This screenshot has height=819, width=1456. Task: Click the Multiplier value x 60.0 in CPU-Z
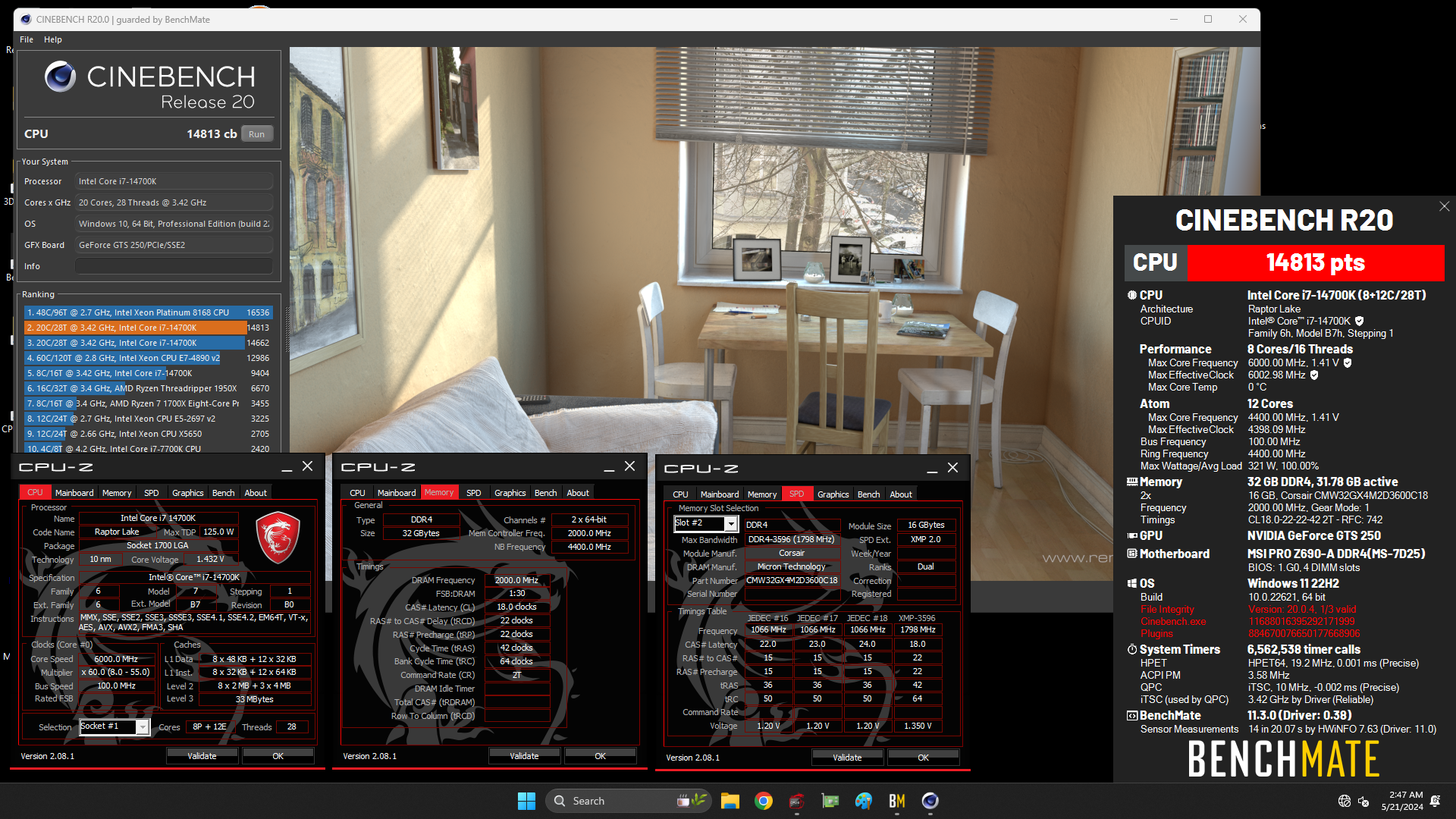pyautogui.click(x=116, y=672)
